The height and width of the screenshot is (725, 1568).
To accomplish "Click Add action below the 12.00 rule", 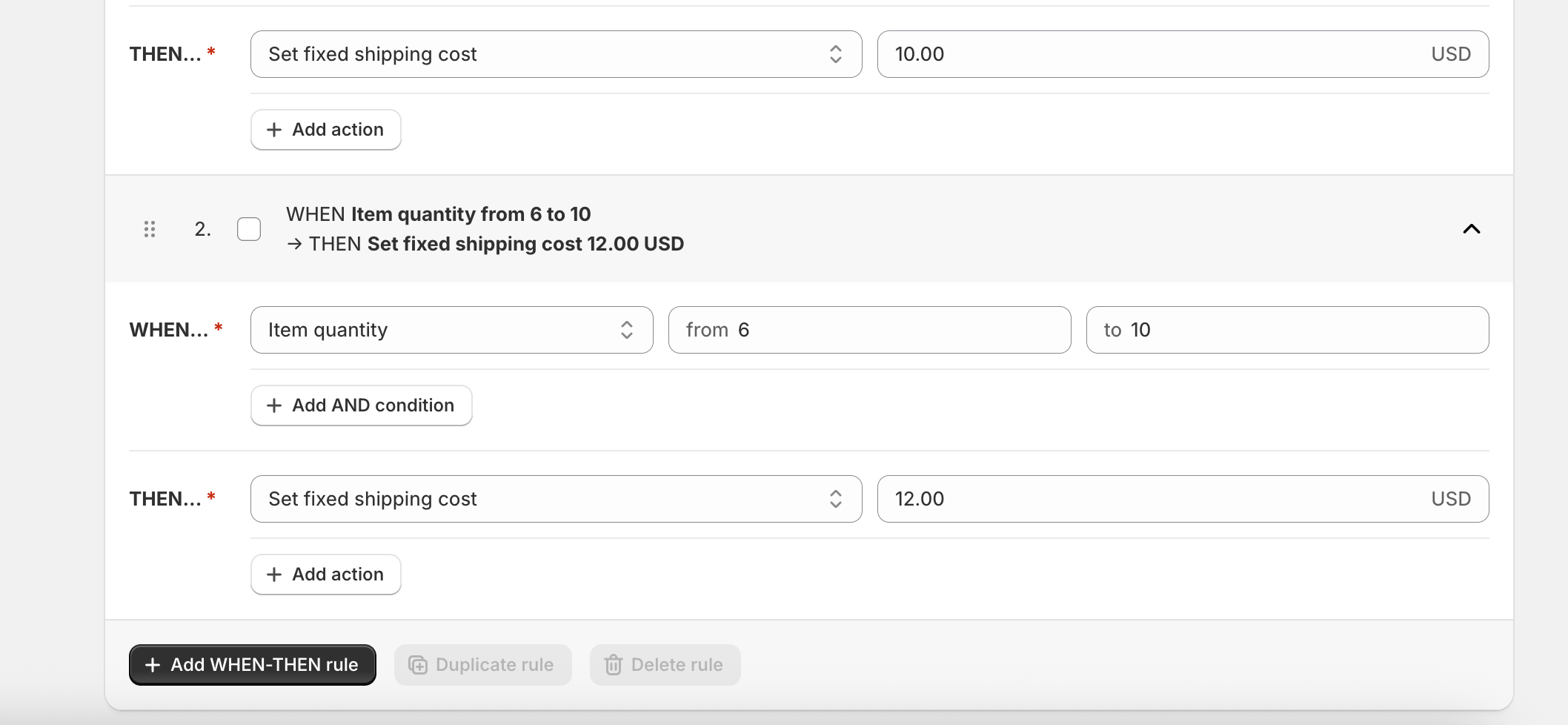I will (x=326, y=575).
